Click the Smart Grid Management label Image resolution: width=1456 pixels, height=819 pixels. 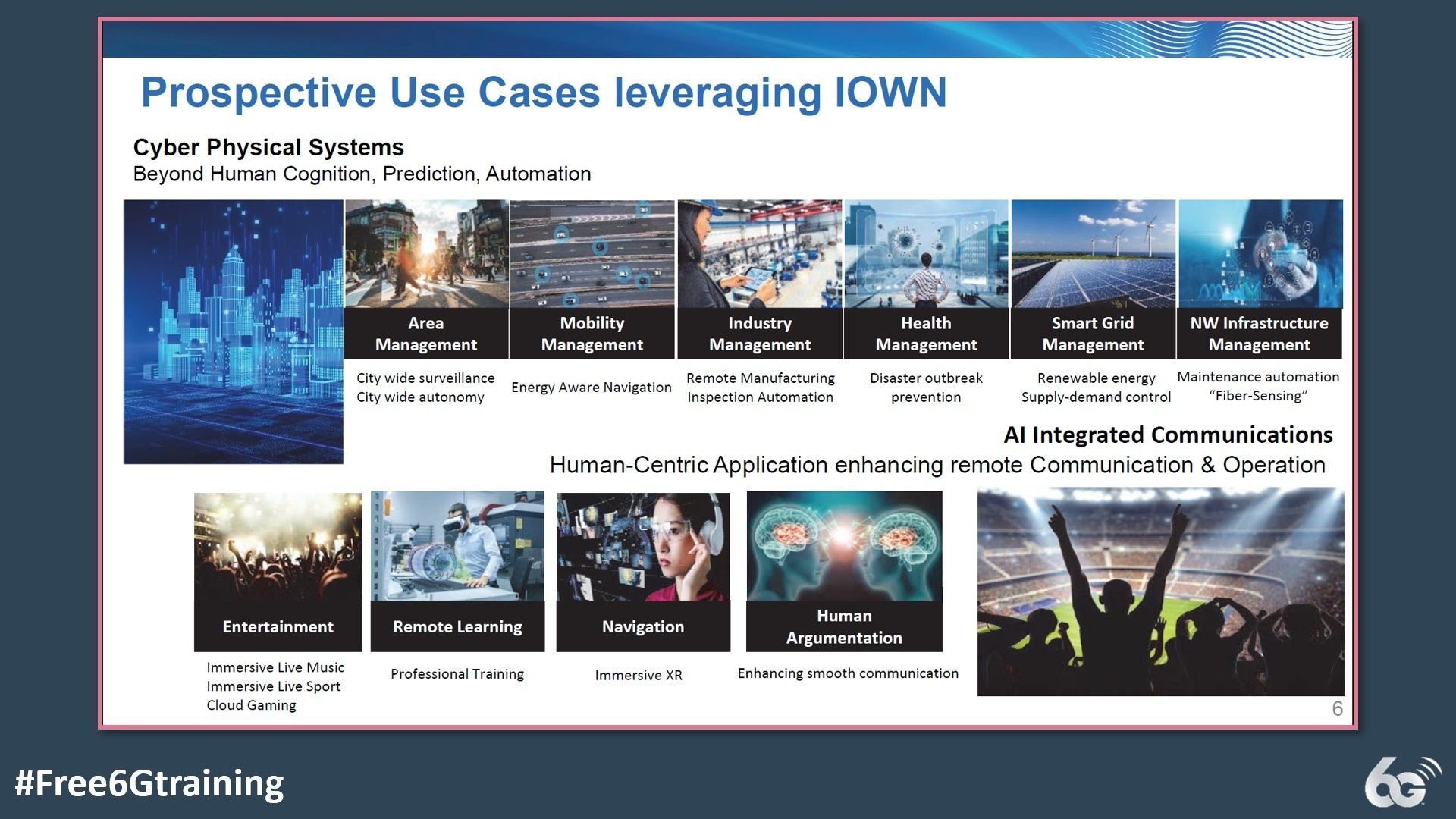tap(1093, 334)
